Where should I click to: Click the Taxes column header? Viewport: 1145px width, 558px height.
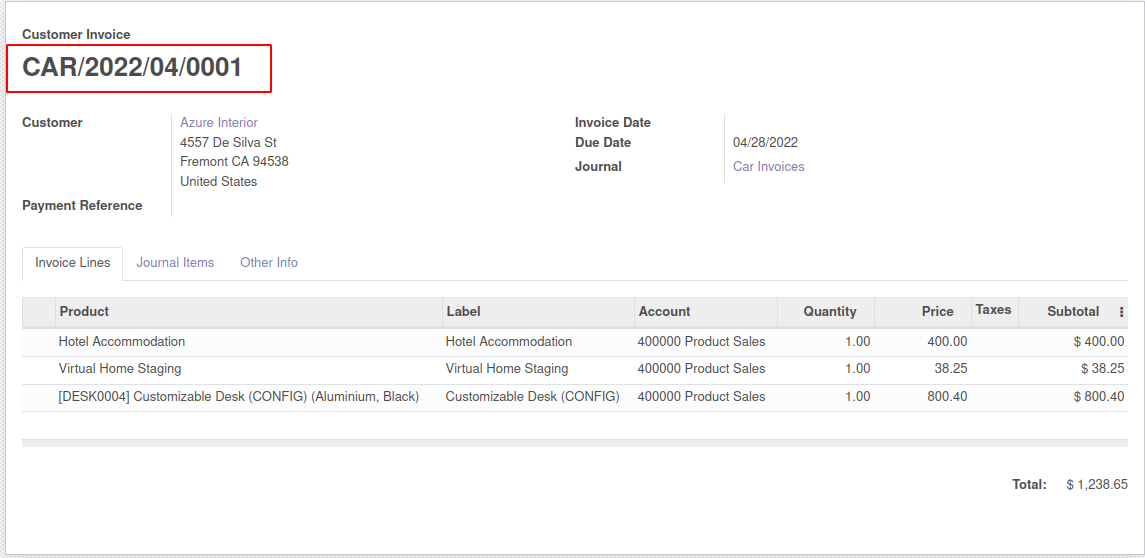coord(993,310)
